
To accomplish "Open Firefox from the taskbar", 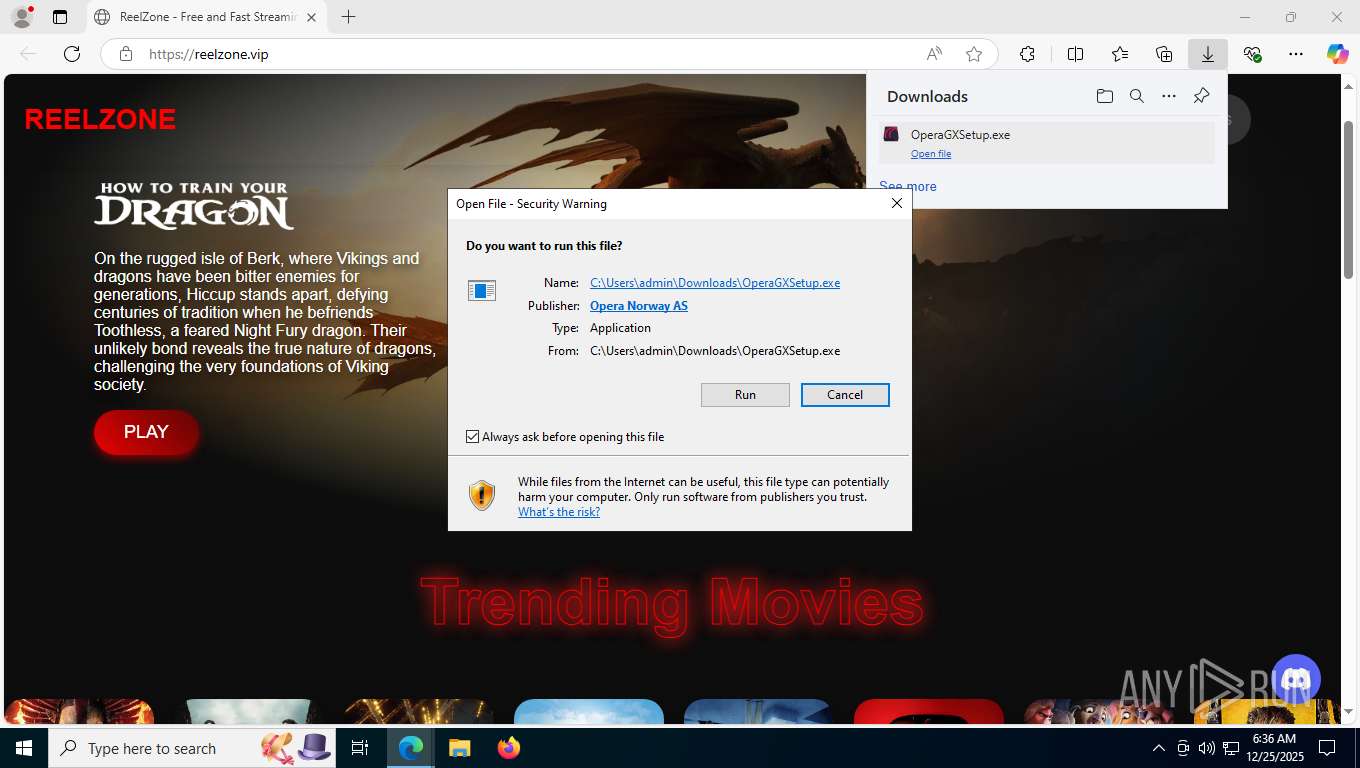I will 509,748.
